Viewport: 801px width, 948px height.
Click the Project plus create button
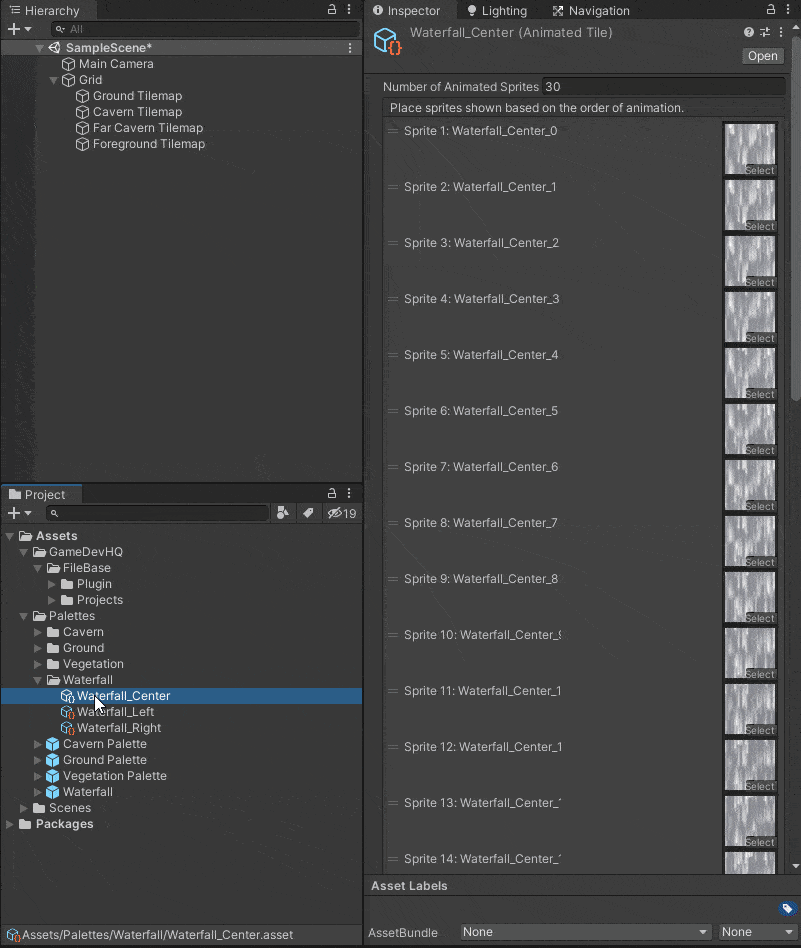19,513
